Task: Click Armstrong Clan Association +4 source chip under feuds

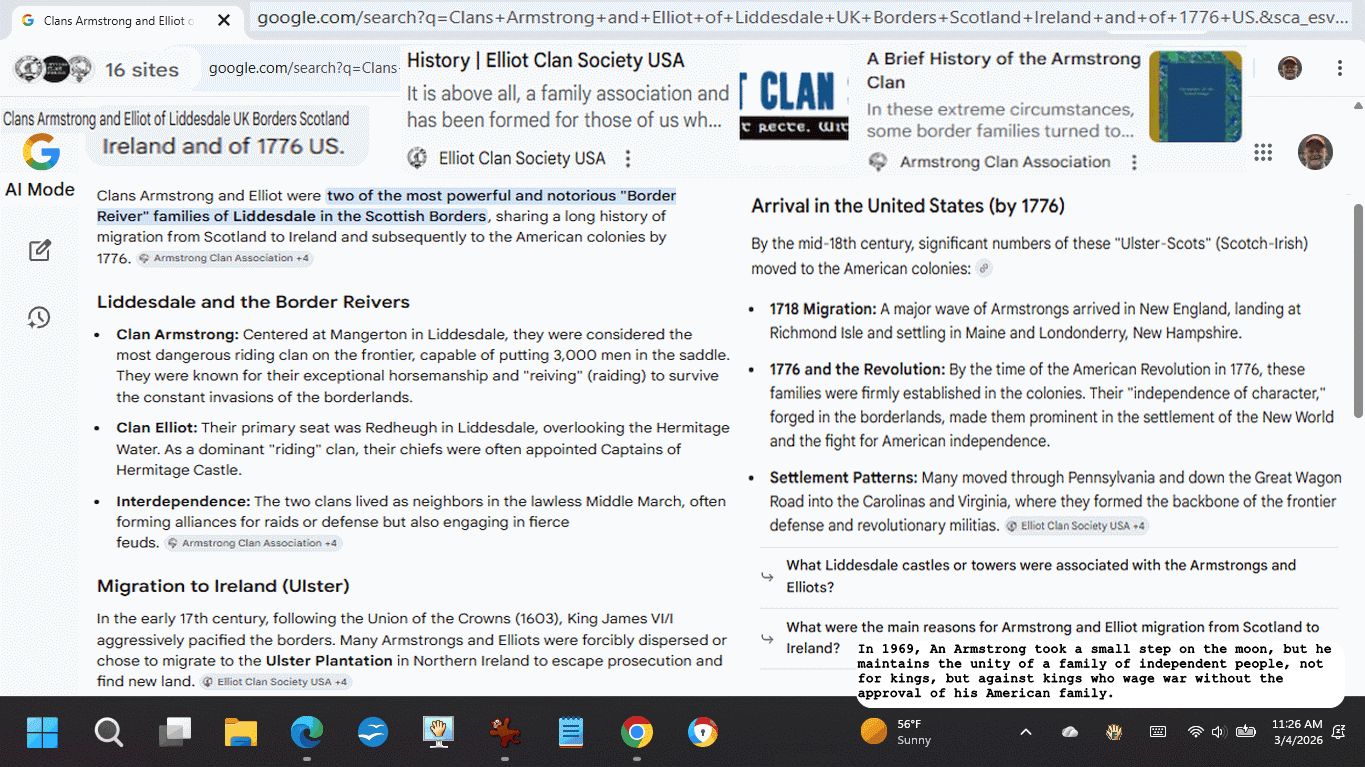Action: (254, 543)
